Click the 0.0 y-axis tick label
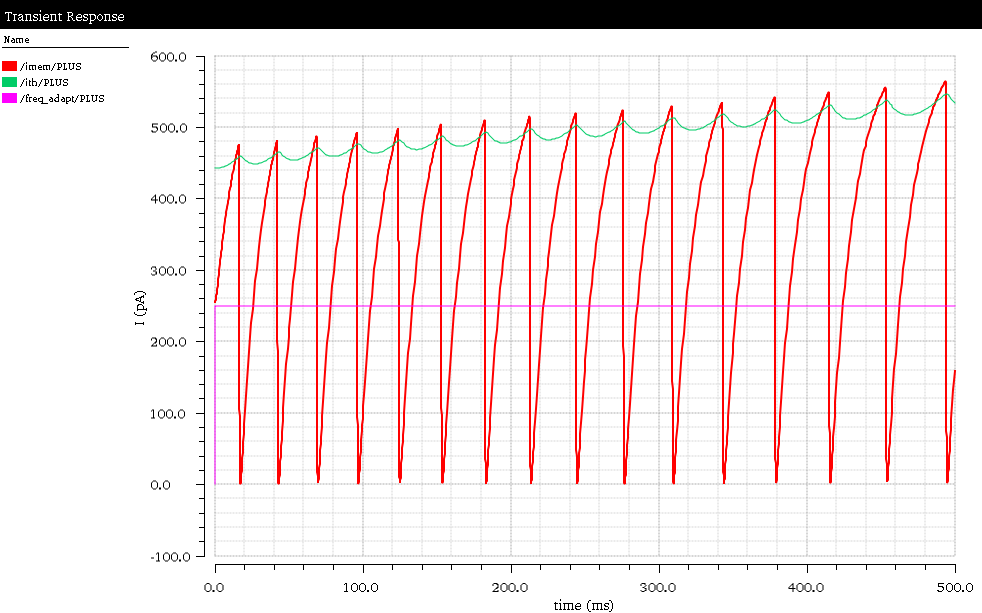Image resolution: width=982 pixels, height=613 pixels. coord(160,485)
